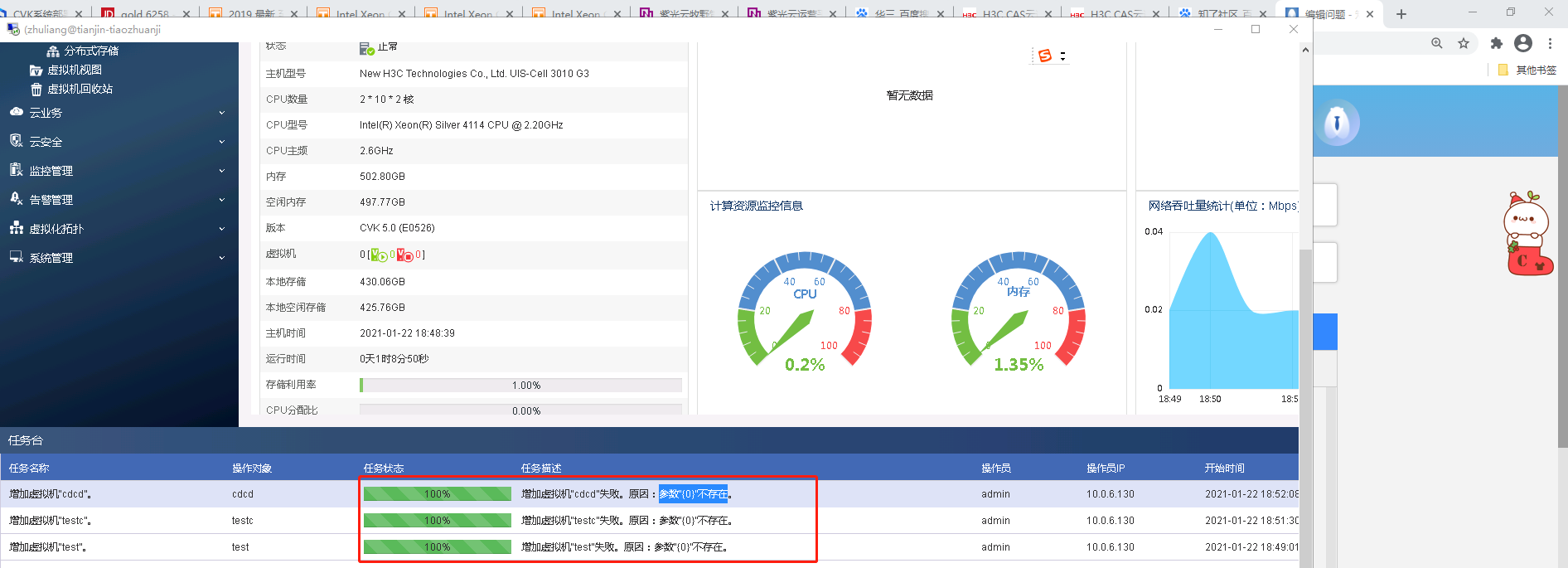
Task: Close the 编辑问题 browser tab
Action: [x=1370, y=14]
